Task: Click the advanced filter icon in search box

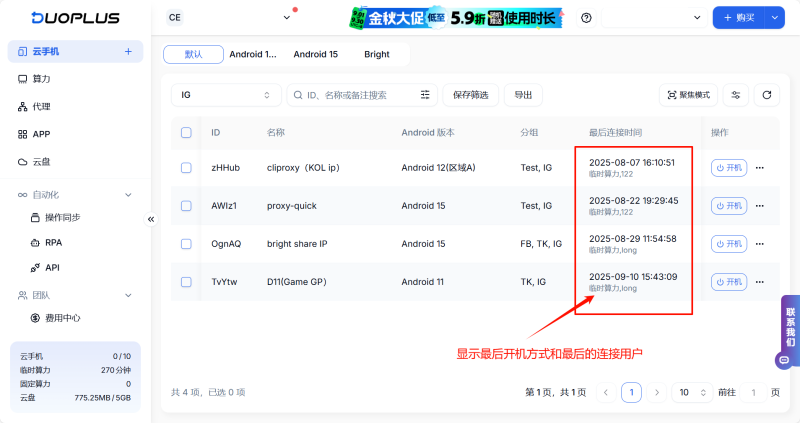Action: (426, 95)
